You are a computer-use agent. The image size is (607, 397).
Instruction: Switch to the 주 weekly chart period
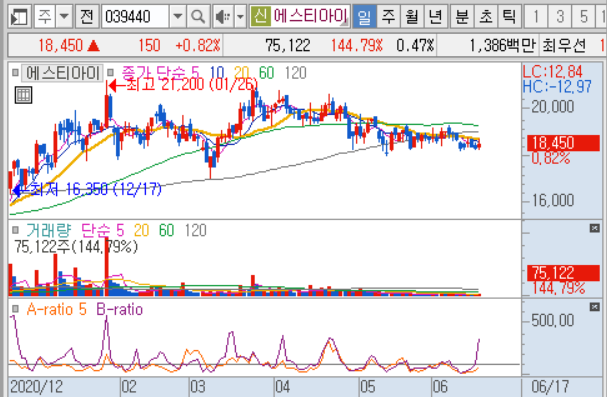click(388, 17)
